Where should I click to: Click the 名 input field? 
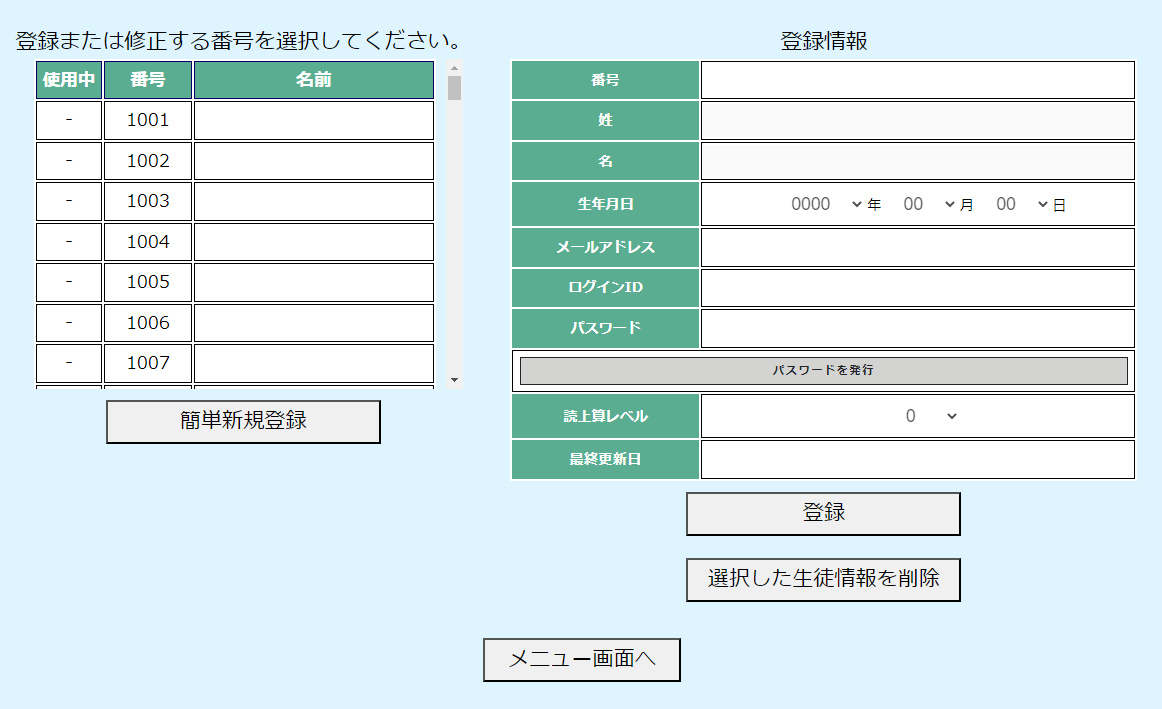pyautogui.click(x=917, y=161)
